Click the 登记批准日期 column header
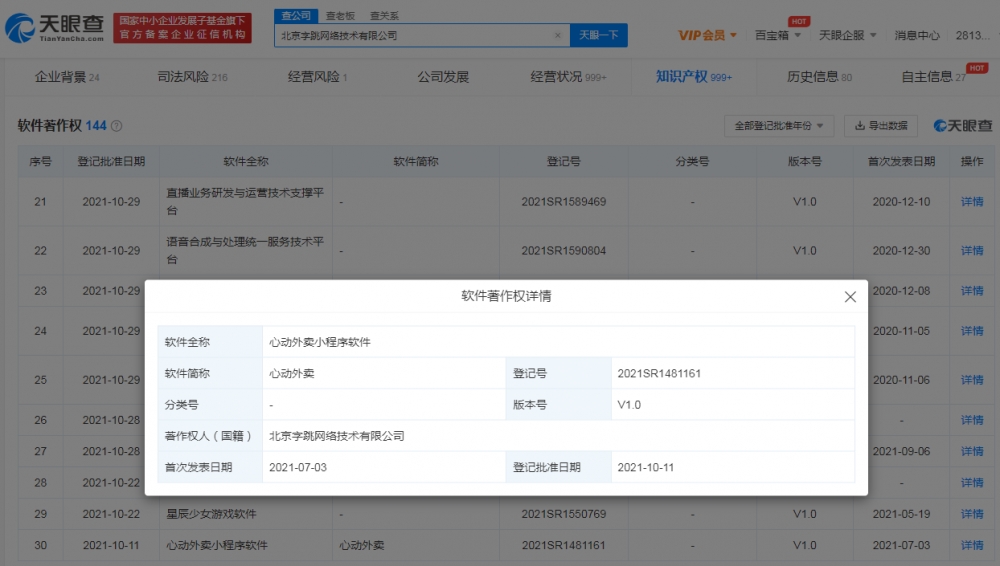Viewport: 1000px width, 566px height. click(x=111, y=161)
